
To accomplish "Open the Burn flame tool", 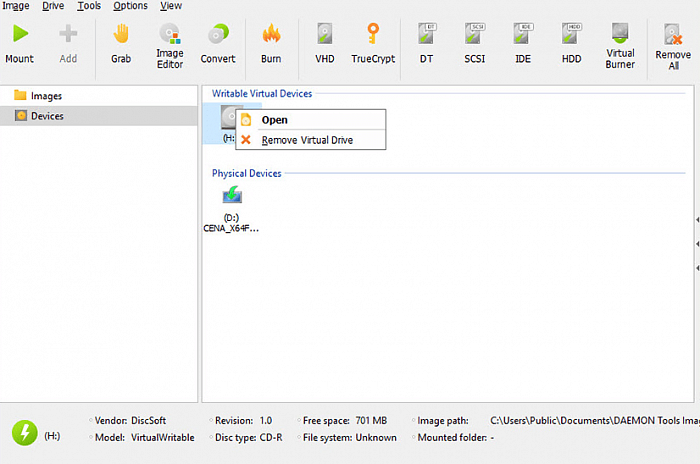I will coord(271,34).
